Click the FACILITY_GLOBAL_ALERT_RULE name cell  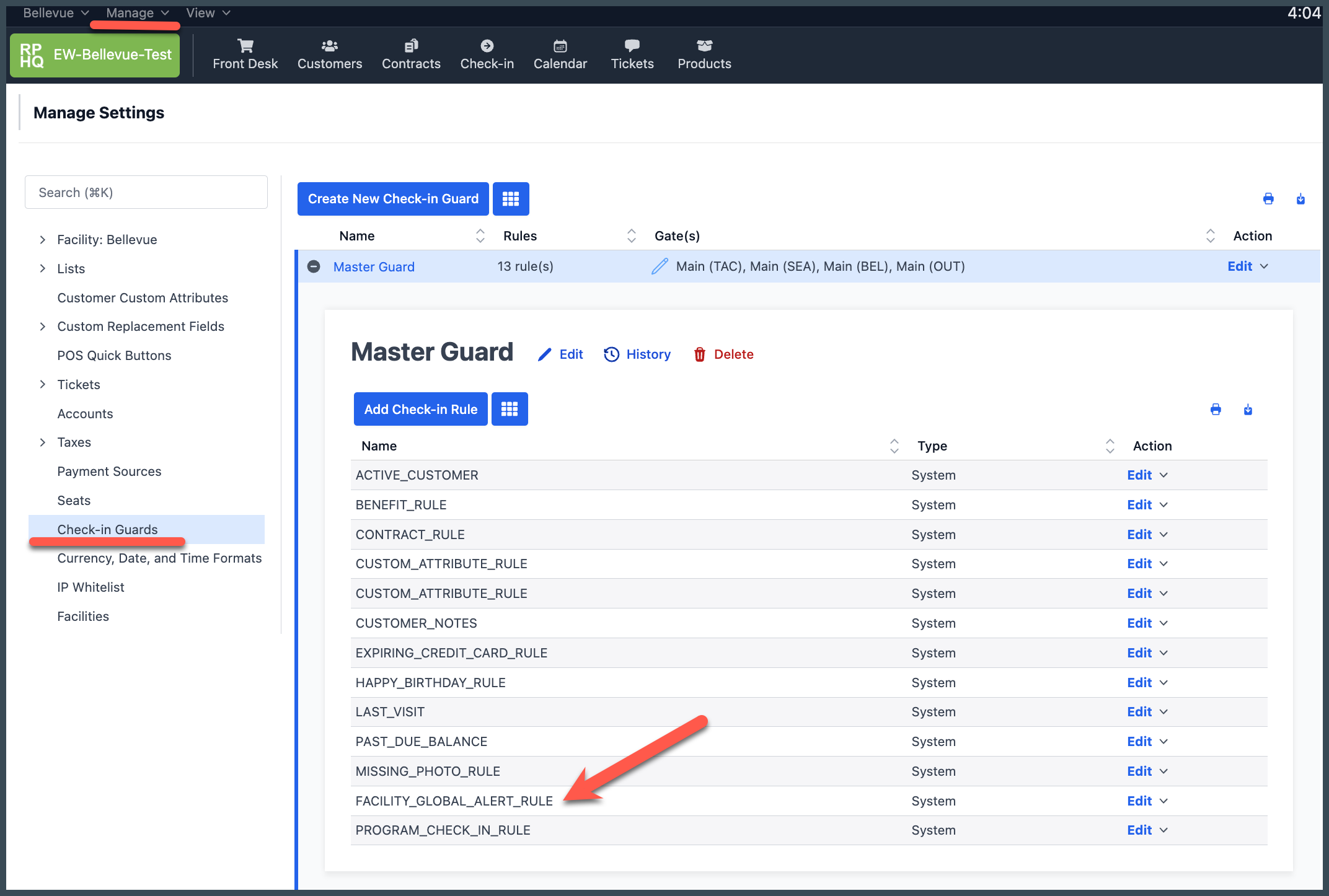[x=454, y=801]
